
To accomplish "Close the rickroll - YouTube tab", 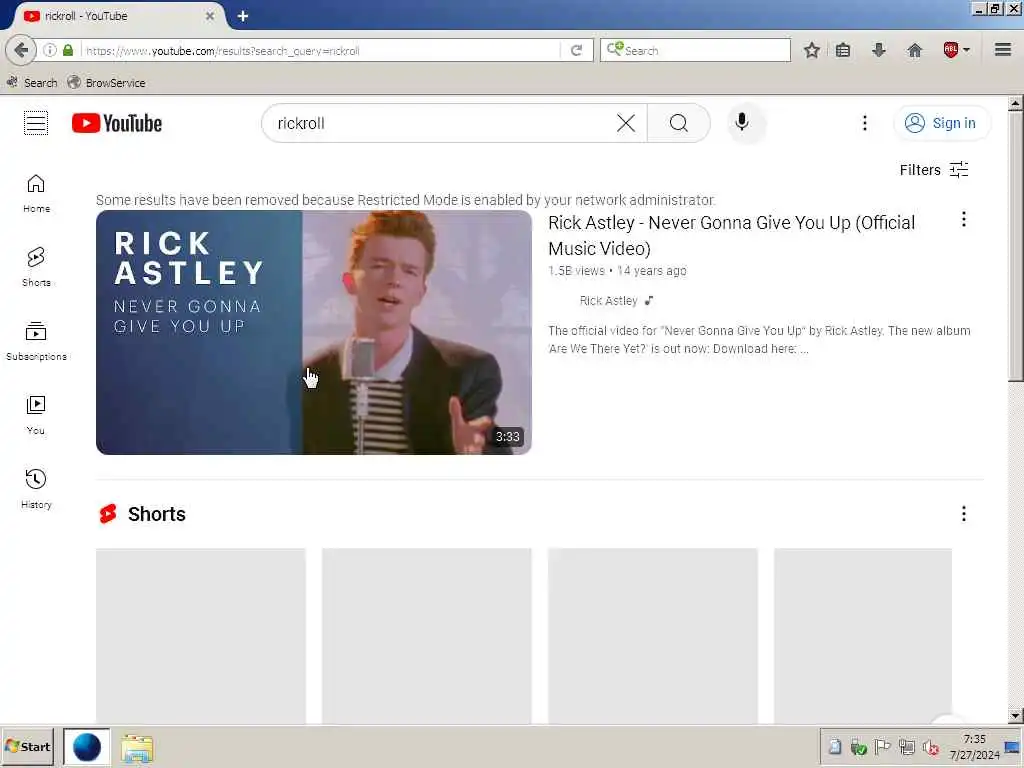I will point(210,16).
